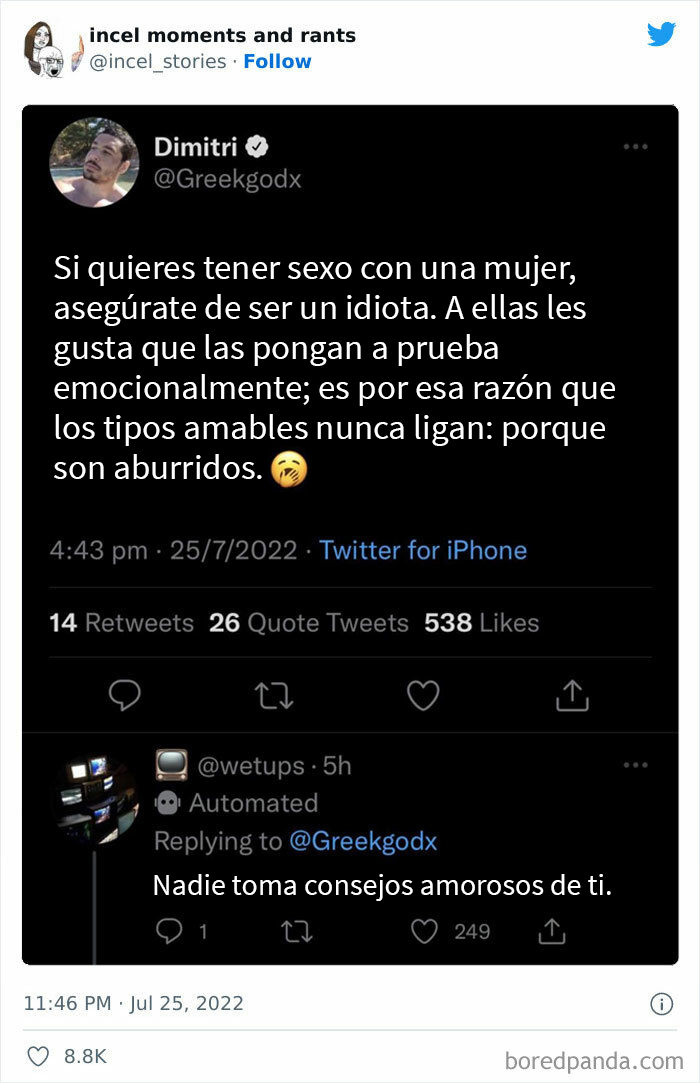
Task: Like the embedded tweet with heart at bottom
Action: pyautogui.click(x=38, y=1056)
